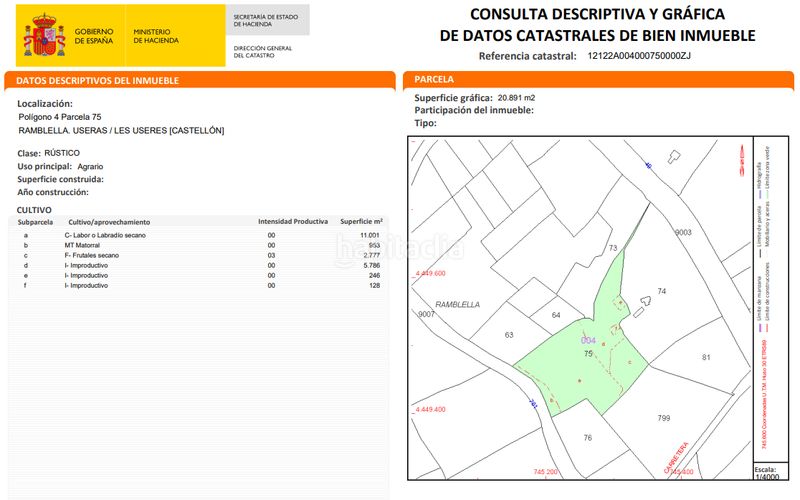Click parcel 64 label on the map
Image resolution: width=800 pixels, height=500 pixels.
(556, 315)
